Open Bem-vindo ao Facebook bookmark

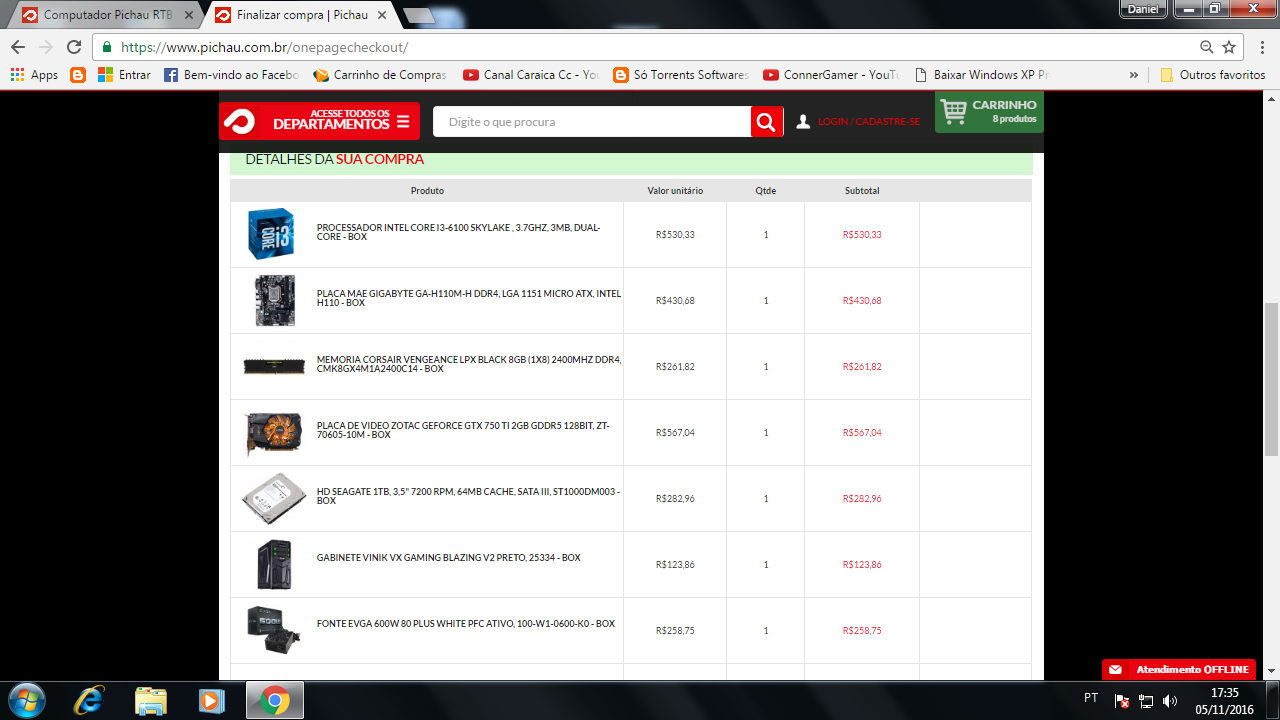click(x=231, y=75)
